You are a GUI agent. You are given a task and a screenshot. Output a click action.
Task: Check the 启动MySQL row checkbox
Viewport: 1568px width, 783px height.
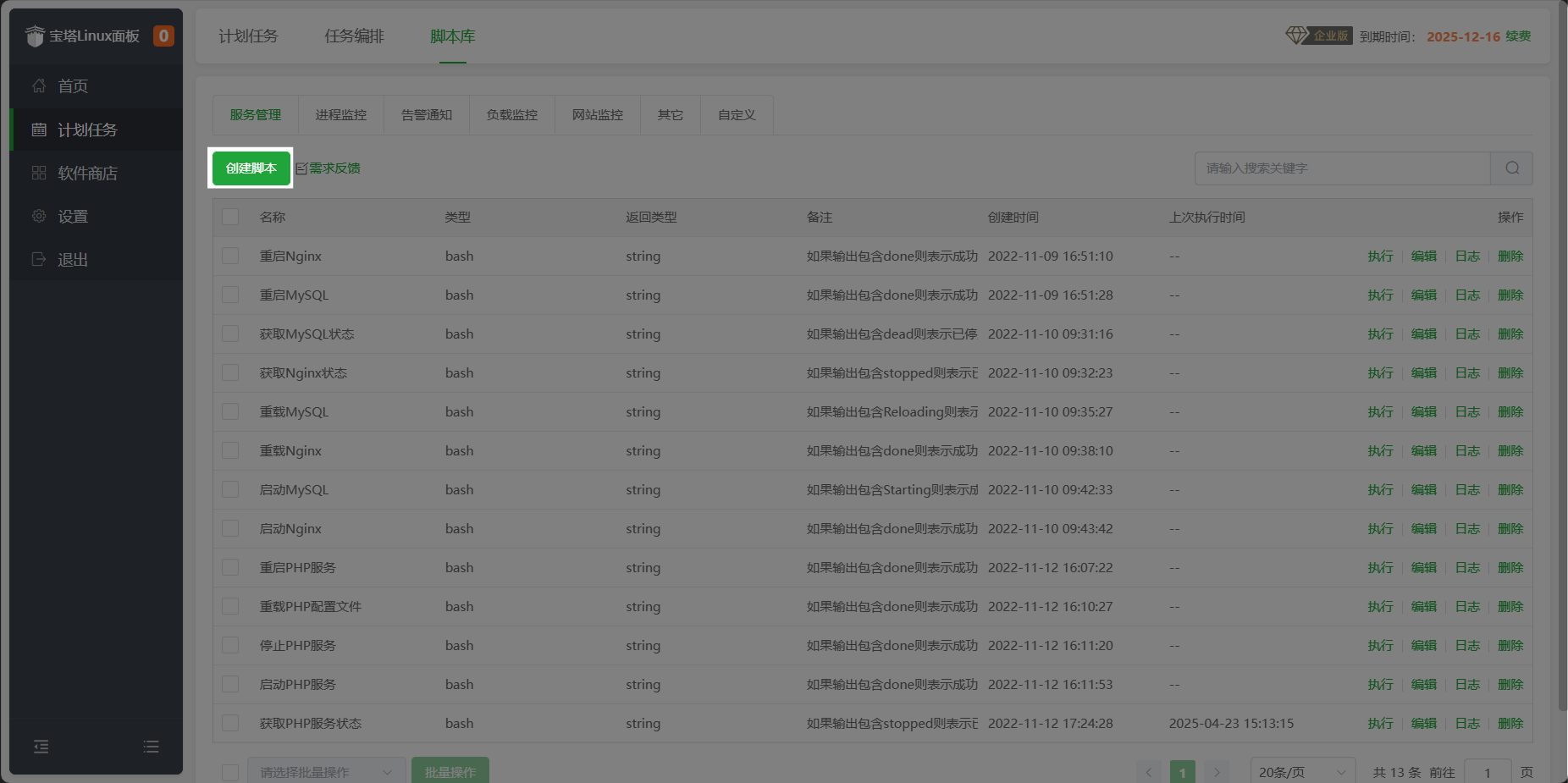[230, 489]
